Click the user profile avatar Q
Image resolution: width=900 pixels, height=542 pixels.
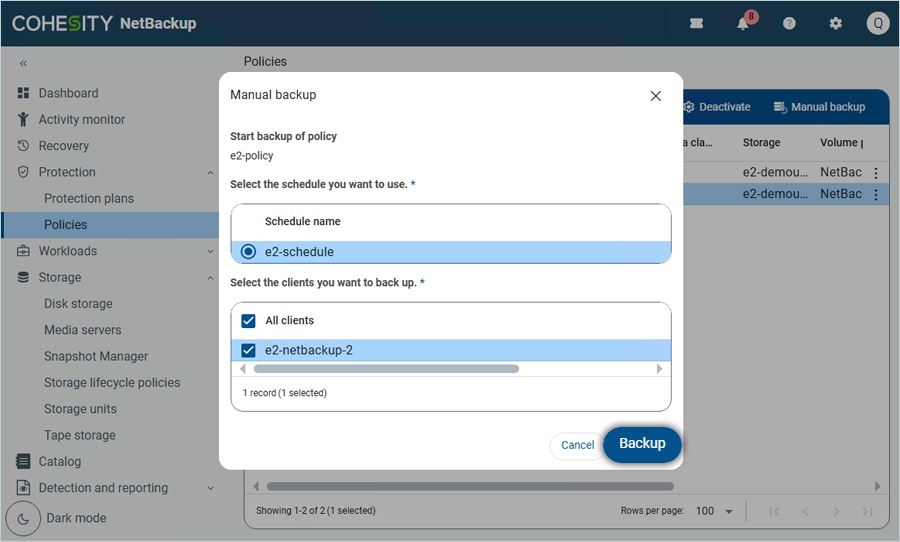pyautogui.click(x=877, y=23)
